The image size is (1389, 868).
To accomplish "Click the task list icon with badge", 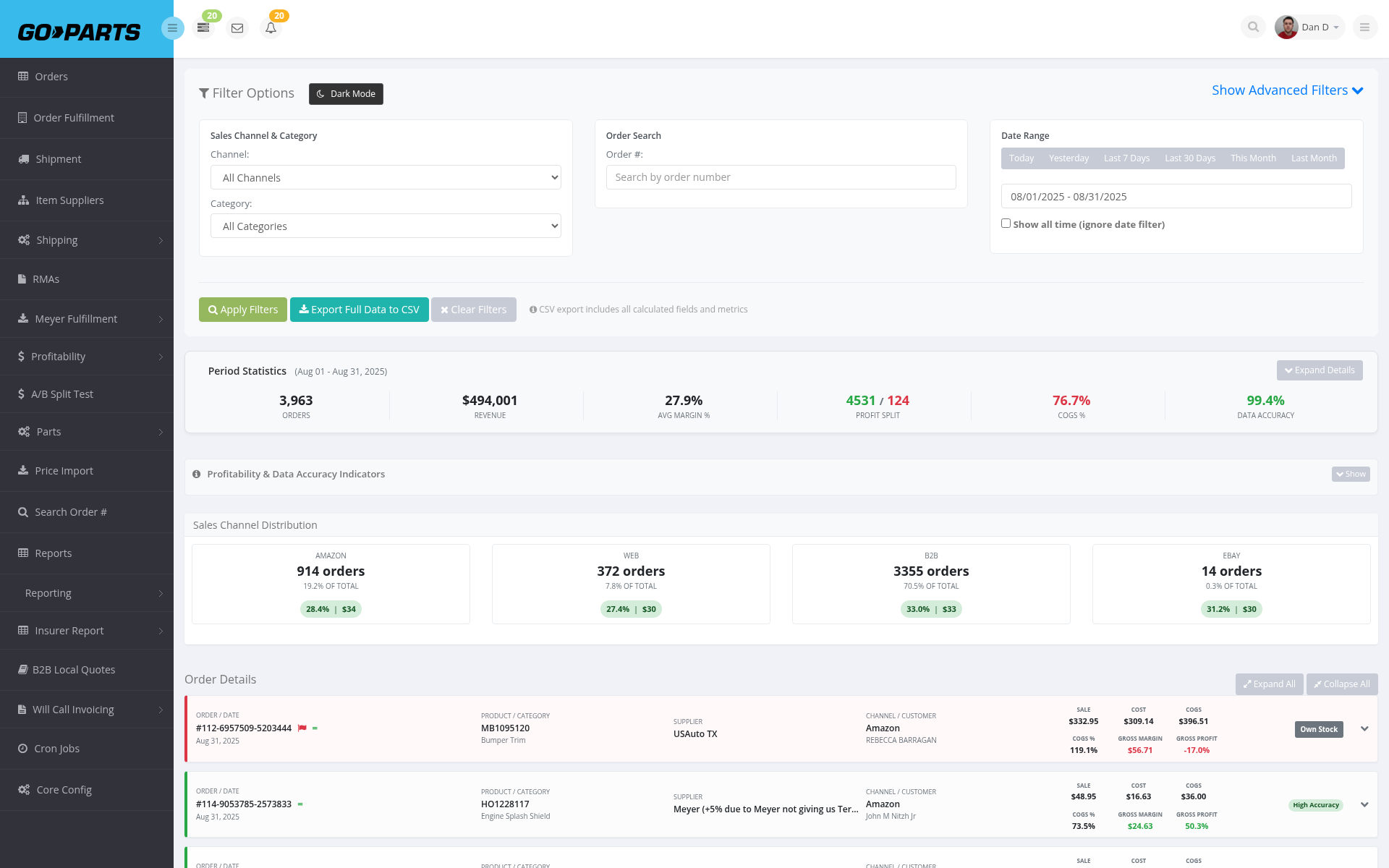I will pyautogui.click(x=203, y=27).
